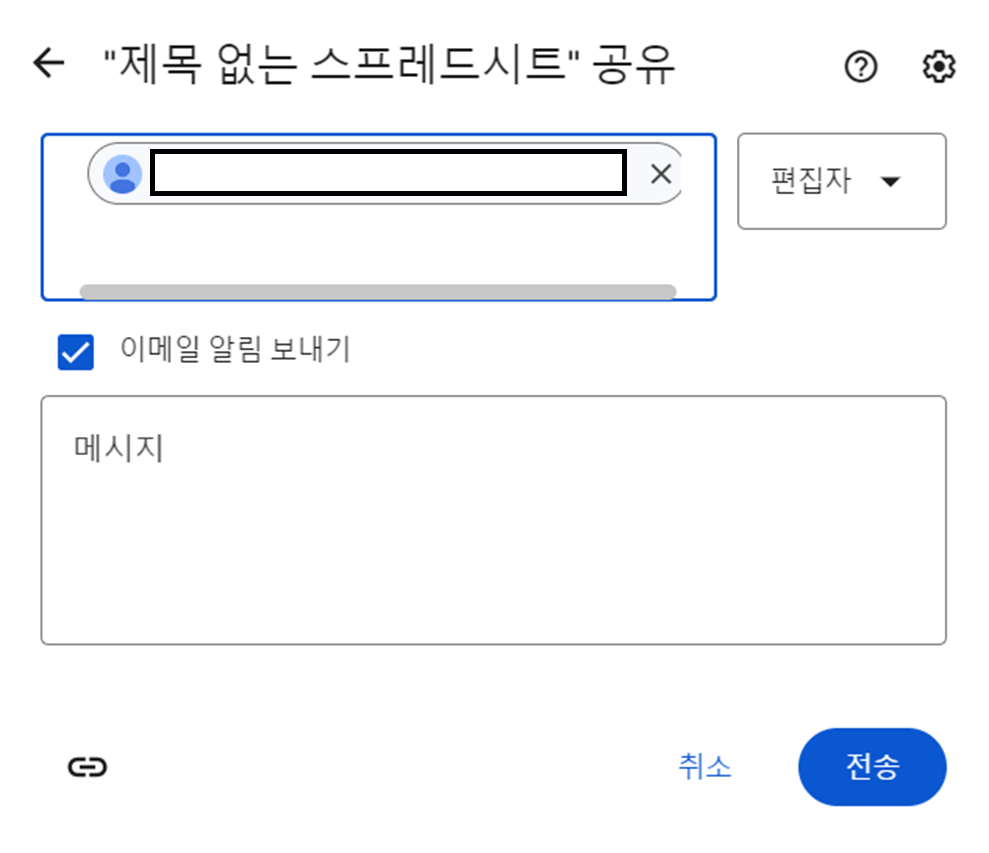The height and width of the screenshot is (853, 989).
Task: Click the checkmark icon beside 이메일 알림 보내기
Action: [x=76, y=351]
